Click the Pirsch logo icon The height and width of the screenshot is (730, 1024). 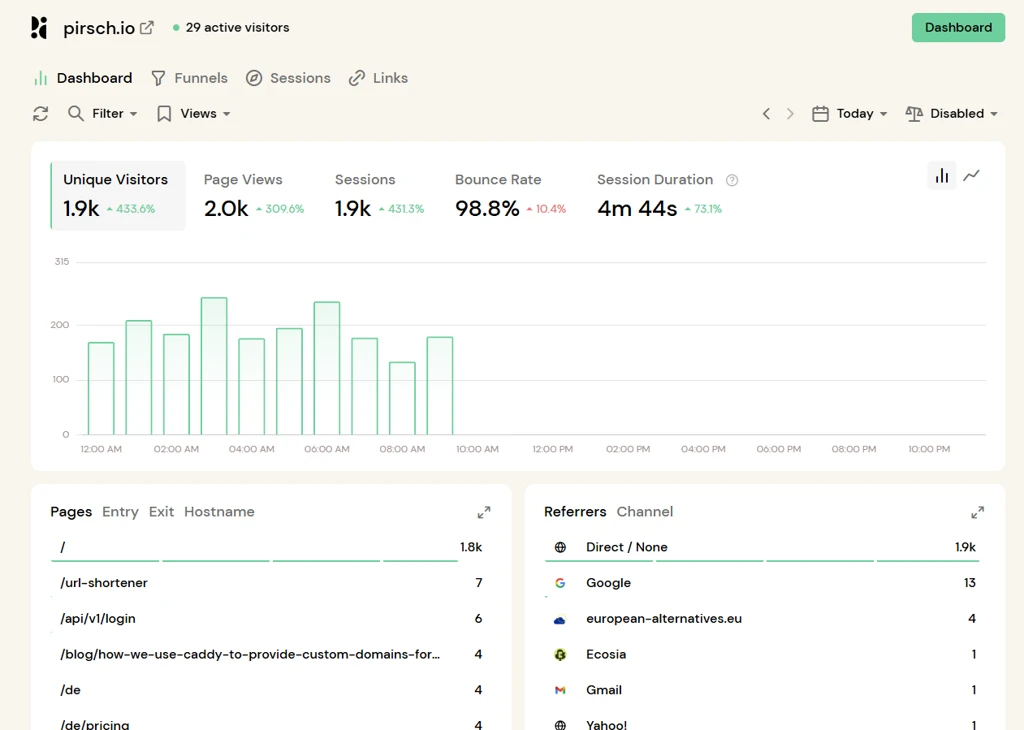point(39,27)
